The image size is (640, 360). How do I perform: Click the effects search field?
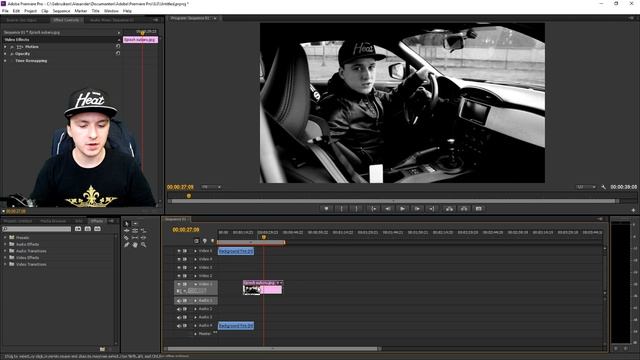37,229
